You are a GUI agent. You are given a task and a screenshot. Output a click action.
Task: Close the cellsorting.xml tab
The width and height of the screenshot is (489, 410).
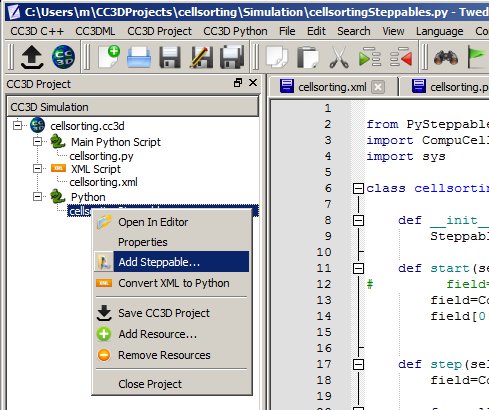378,87
